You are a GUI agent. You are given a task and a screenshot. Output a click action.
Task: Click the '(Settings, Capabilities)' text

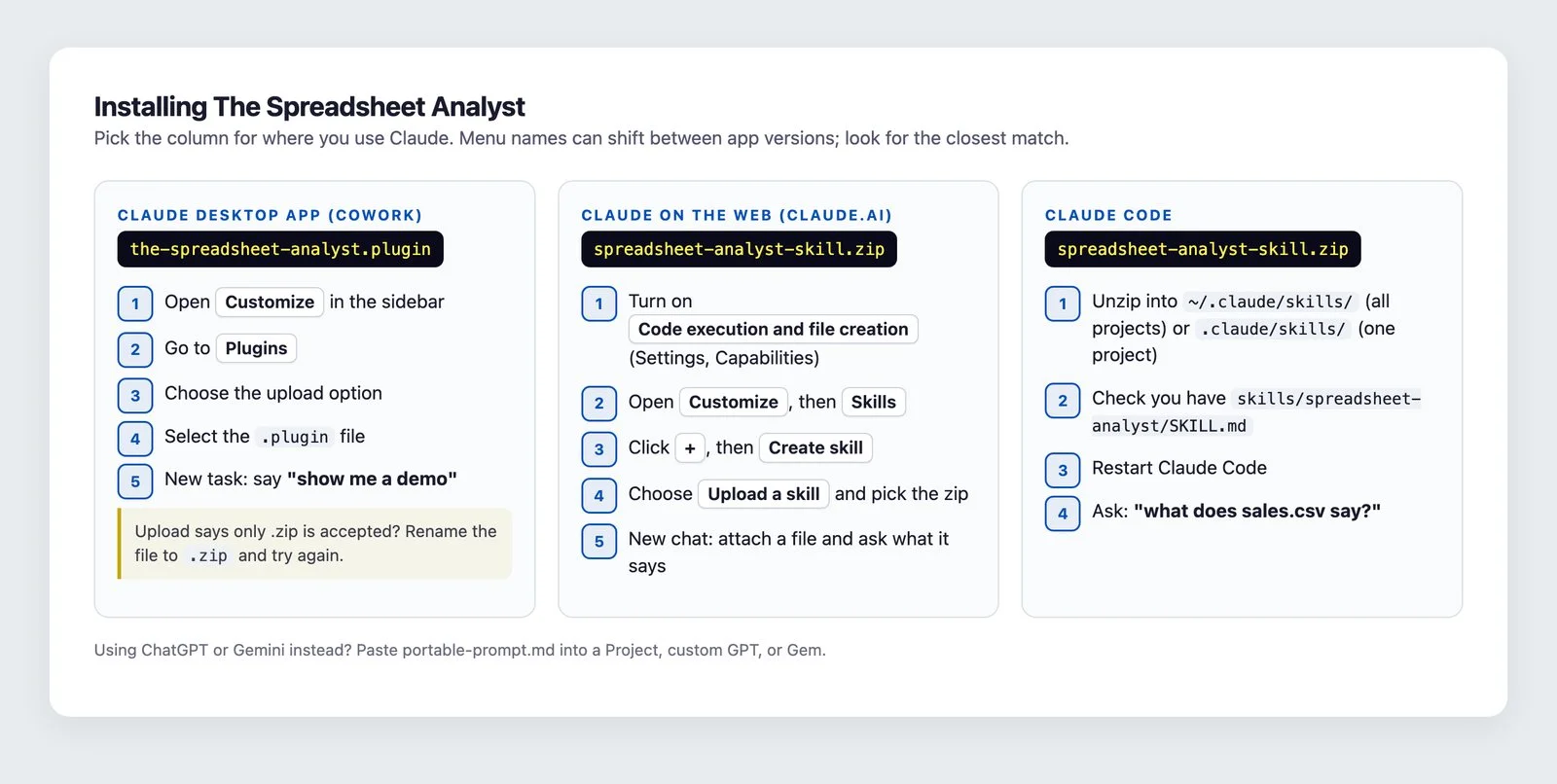pos(724,358)
